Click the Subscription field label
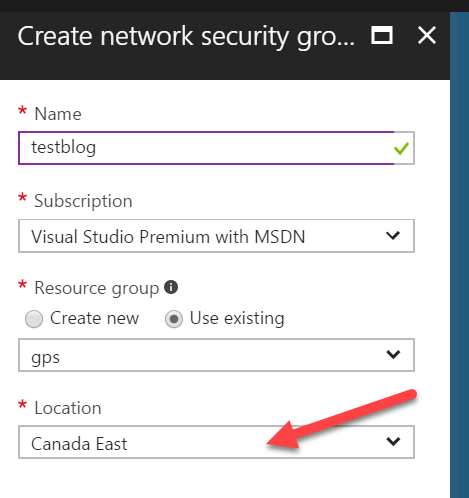Viewport: 469px width, 498px height. (x=83, y=201)
